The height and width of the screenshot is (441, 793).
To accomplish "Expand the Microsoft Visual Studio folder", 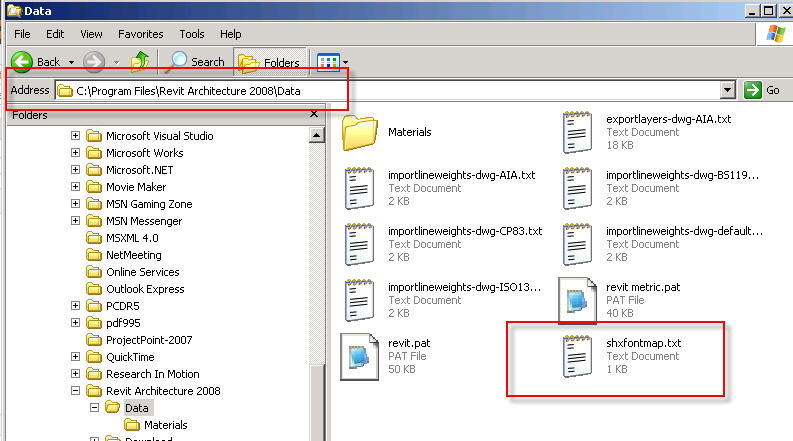I will point(75,136).
